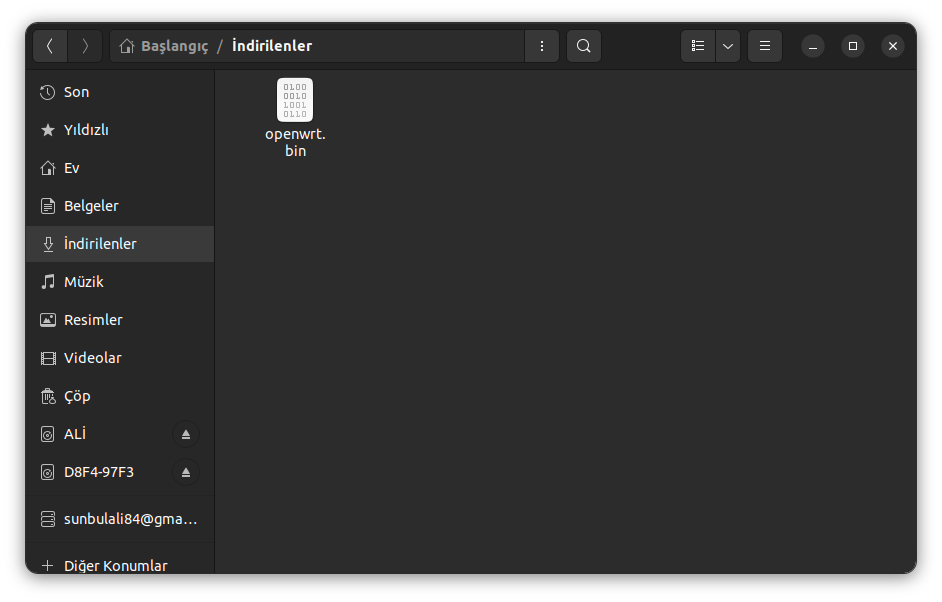Eject the D8F4-97F3 volume
The height and width of the screenshot is (602, 942).
(186, 473)
